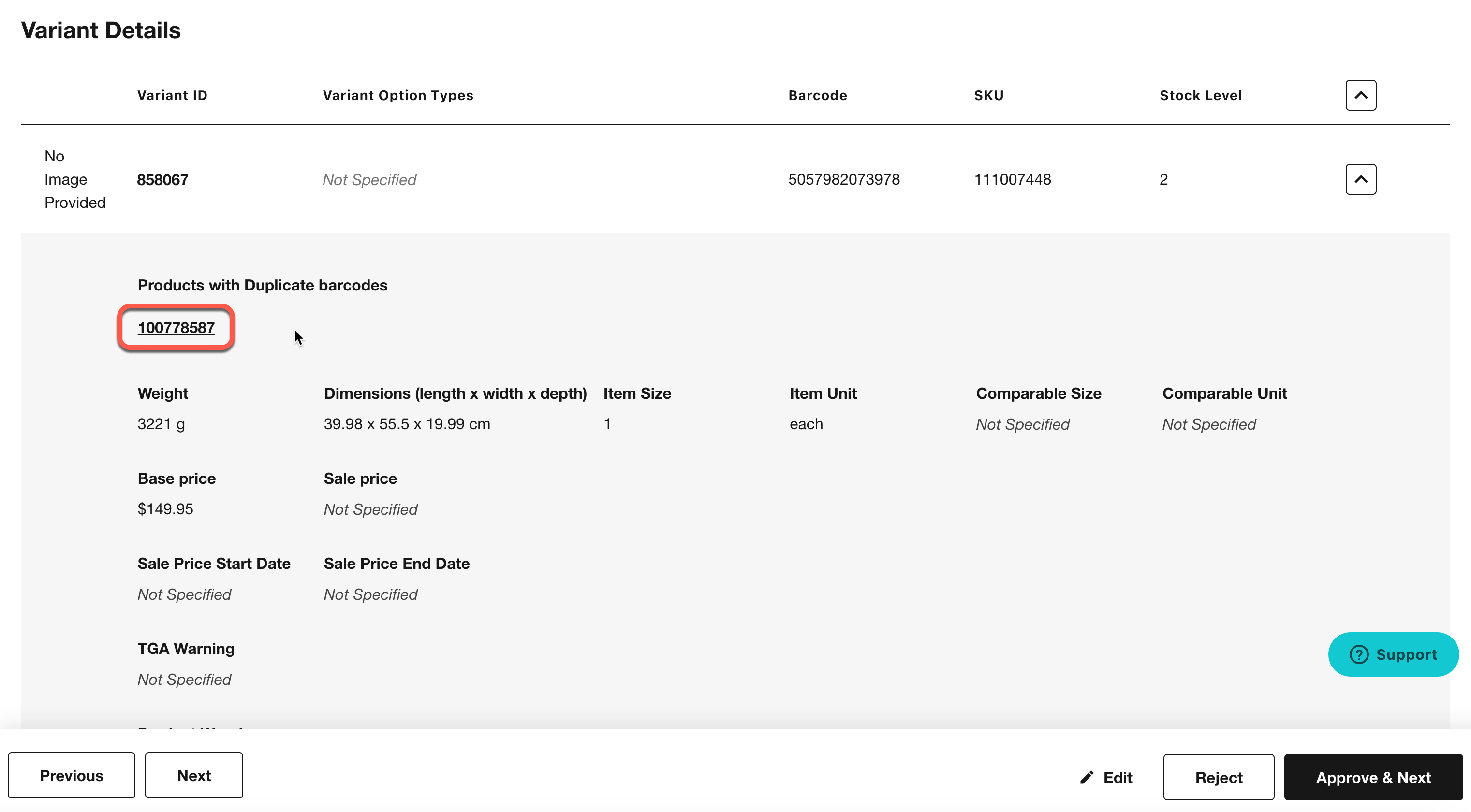Collapse variant 858067 row details
1471x812 pixels.
1361,179
